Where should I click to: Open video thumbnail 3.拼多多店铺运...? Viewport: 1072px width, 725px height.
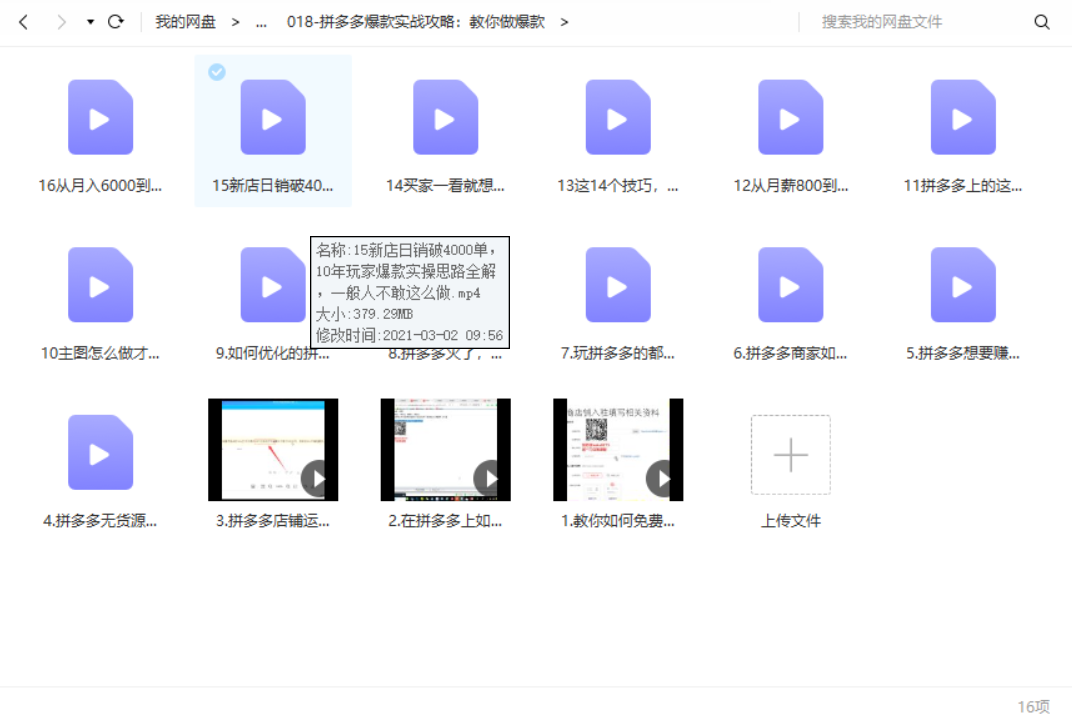coord(273,449)
